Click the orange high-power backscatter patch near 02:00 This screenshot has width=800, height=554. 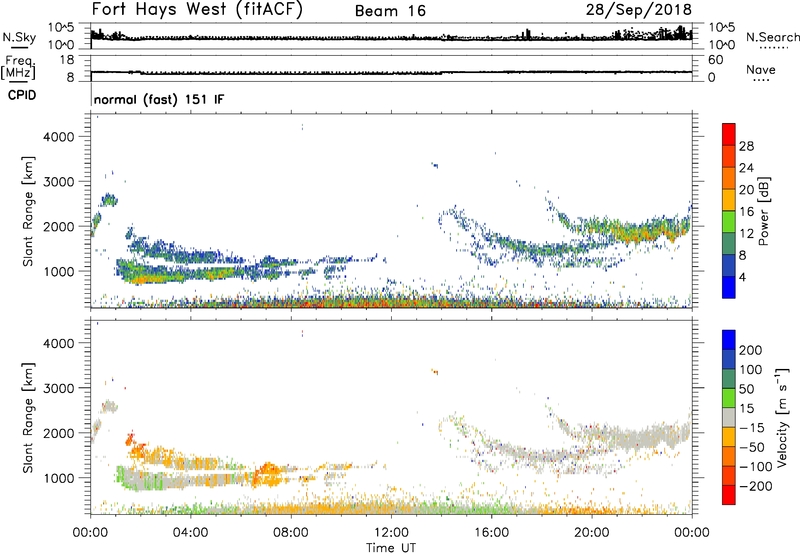(x=148, y=277)
